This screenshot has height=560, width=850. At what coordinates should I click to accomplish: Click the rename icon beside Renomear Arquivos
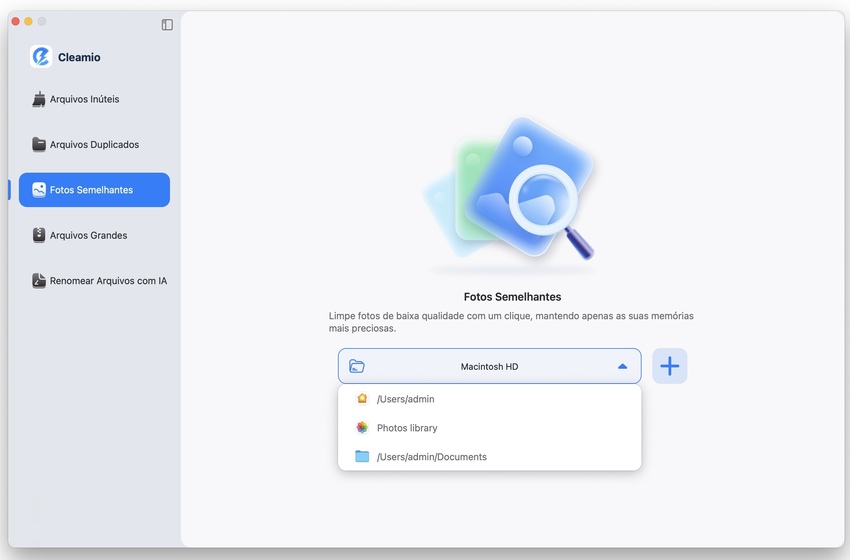(38, 281)
